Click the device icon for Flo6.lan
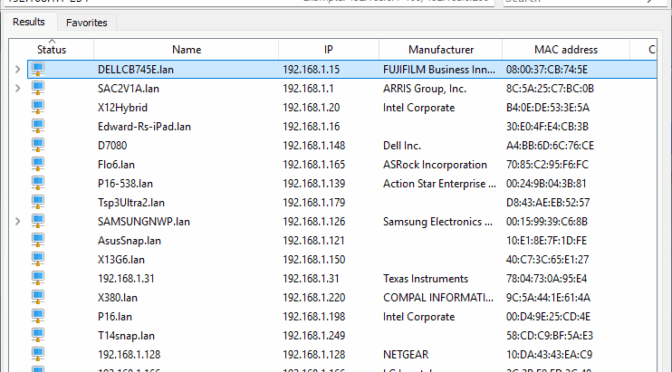This screenshot has height=372, width=672. 38,164
